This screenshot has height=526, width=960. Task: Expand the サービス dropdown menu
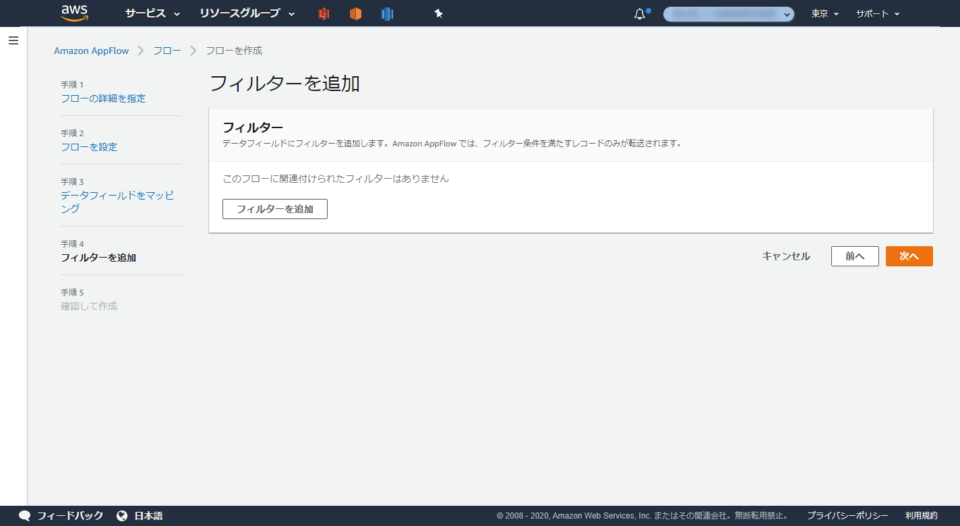[152, 13]
